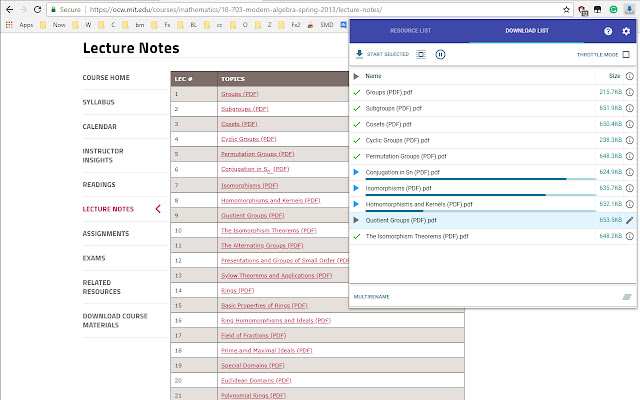Click the select-all icon next to Start Selected
The height and width of the screenshot is (400, 640).
pos(421,54)
